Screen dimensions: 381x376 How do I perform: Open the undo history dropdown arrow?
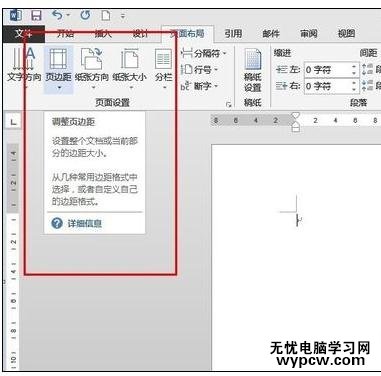(68, 15)
